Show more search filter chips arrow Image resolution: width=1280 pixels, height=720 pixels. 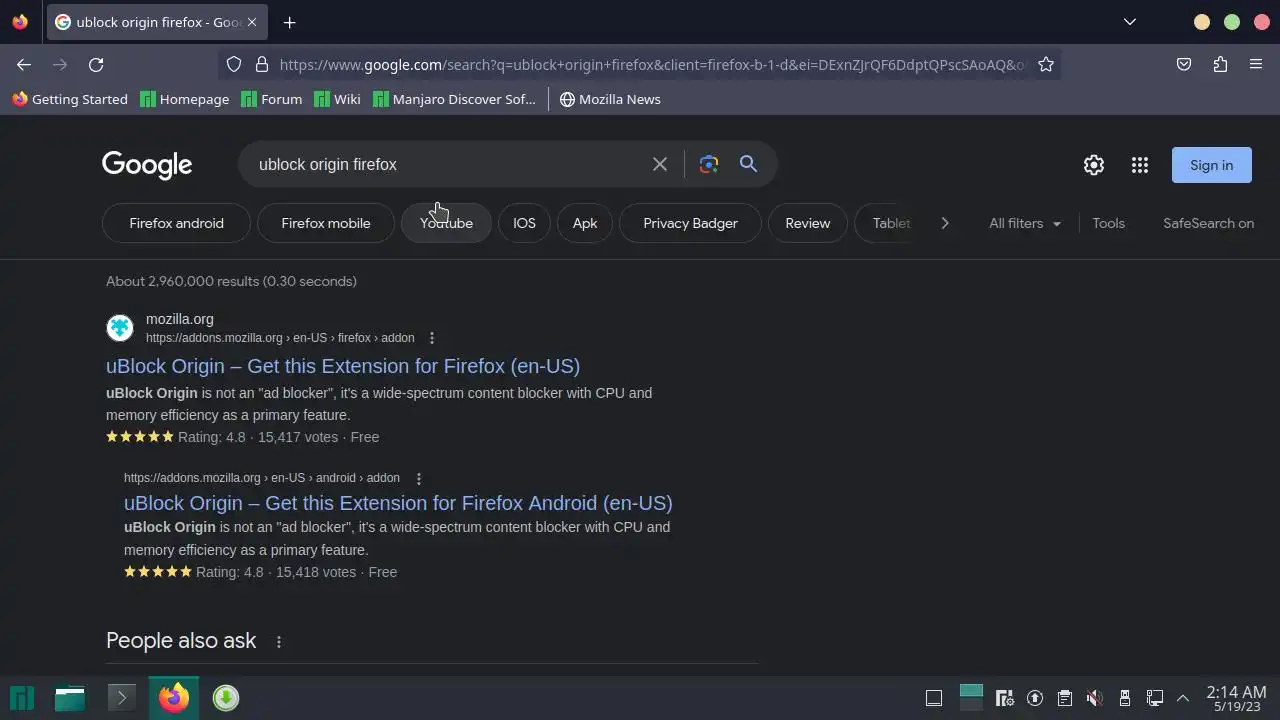point(944,223)
